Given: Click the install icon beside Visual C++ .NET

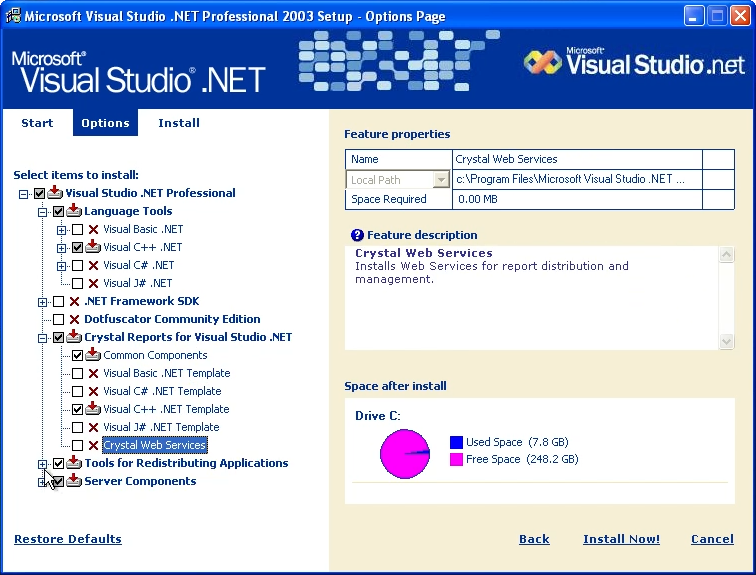Looking at the screenshot, I should point(93,247).
